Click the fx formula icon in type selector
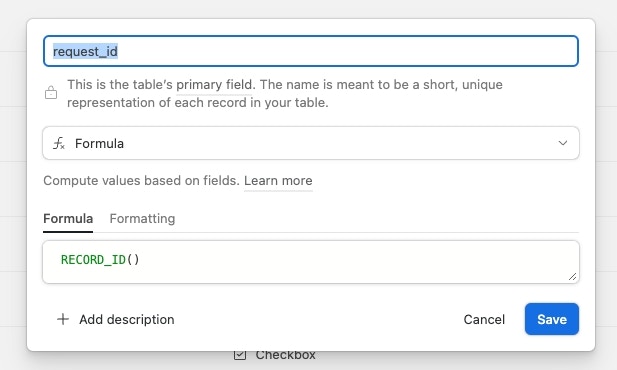 coord(59,143)
